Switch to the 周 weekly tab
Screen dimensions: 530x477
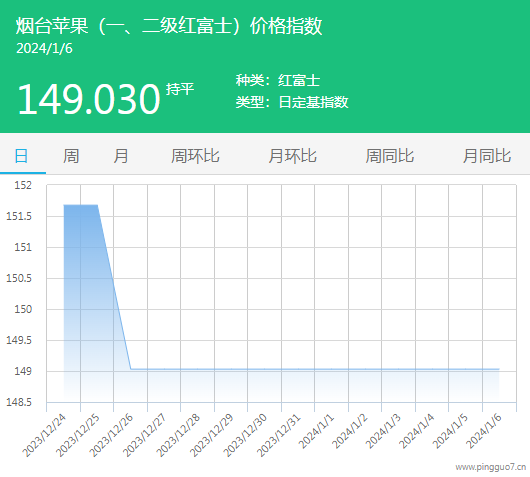[71, 156]
